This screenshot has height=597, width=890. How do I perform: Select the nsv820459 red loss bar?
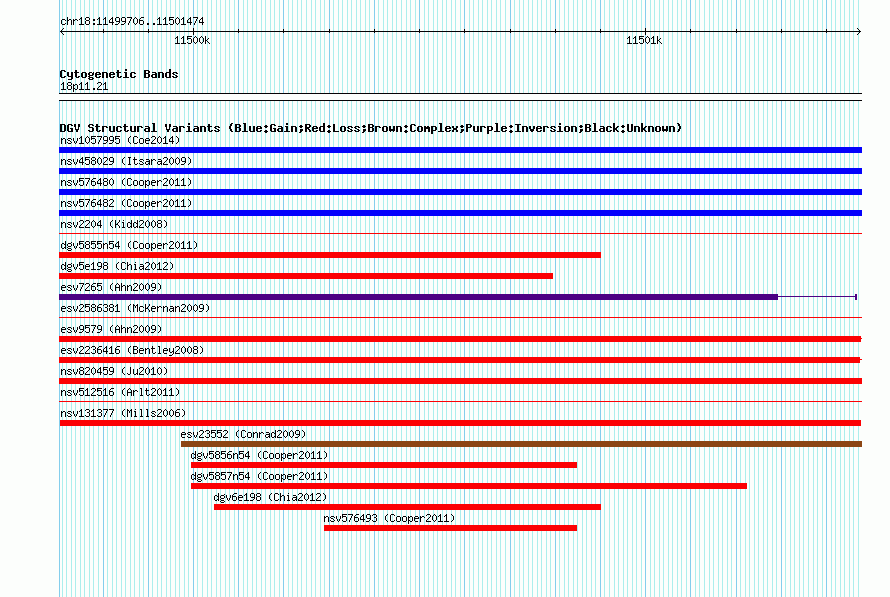(460, 381)
